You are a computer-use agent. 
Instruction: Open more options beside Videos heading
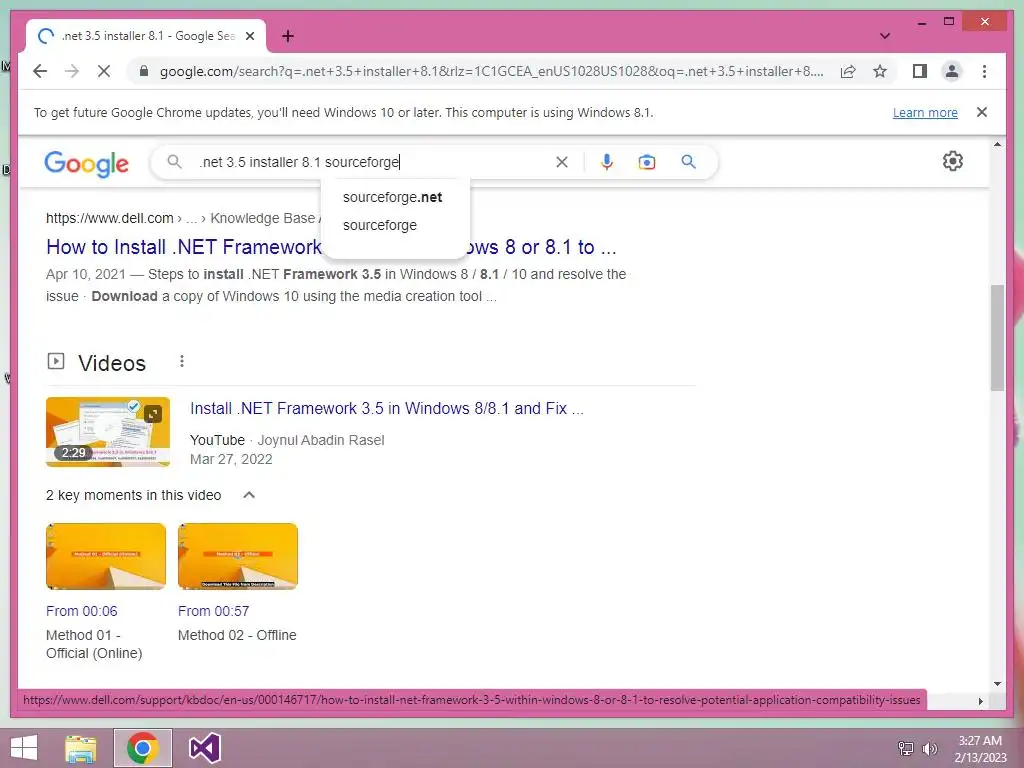(182, 361)
